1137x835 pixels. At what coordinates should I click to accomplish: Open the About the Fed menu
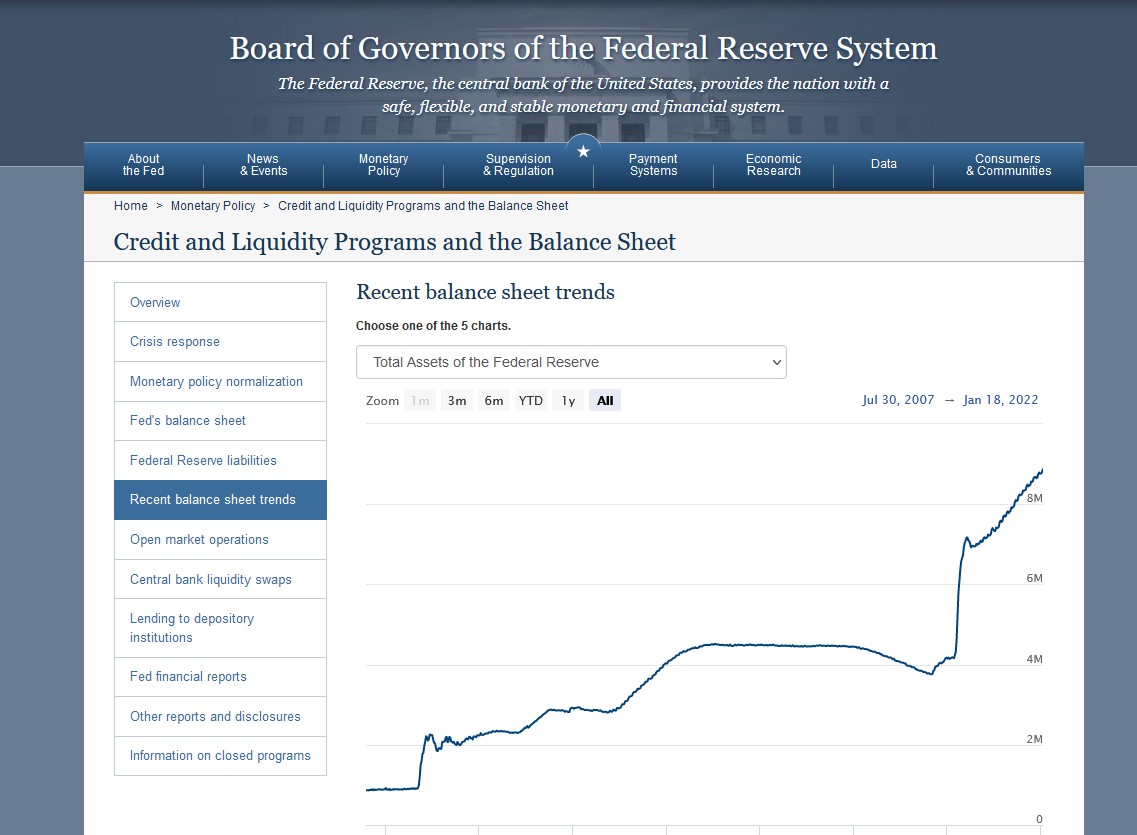[x=144, y=165]
